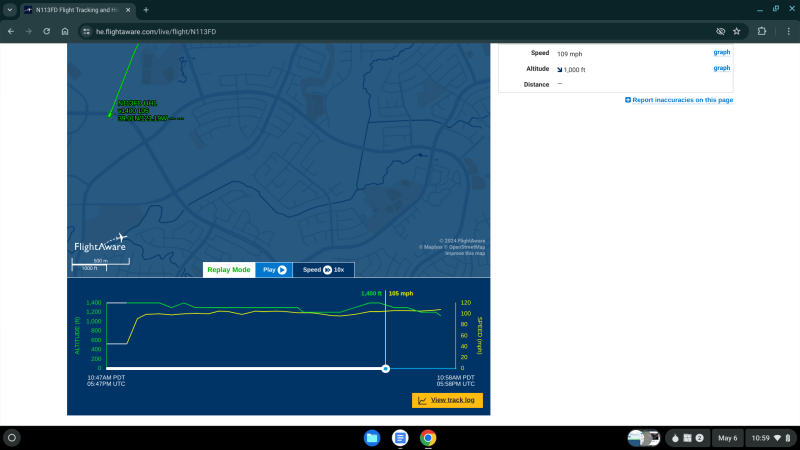Click the 10:47AM PDT start time label
The image size is (800, 450).
[106, 378]
